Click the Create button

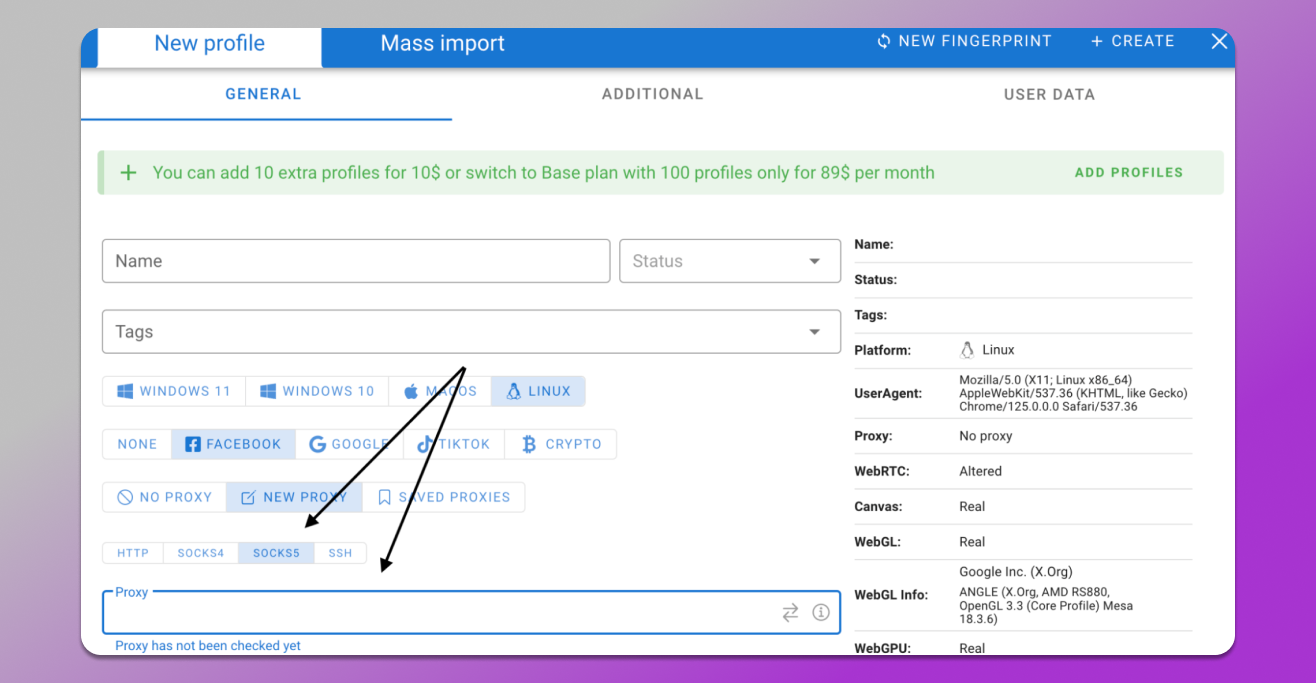[x=1133, y=41]
